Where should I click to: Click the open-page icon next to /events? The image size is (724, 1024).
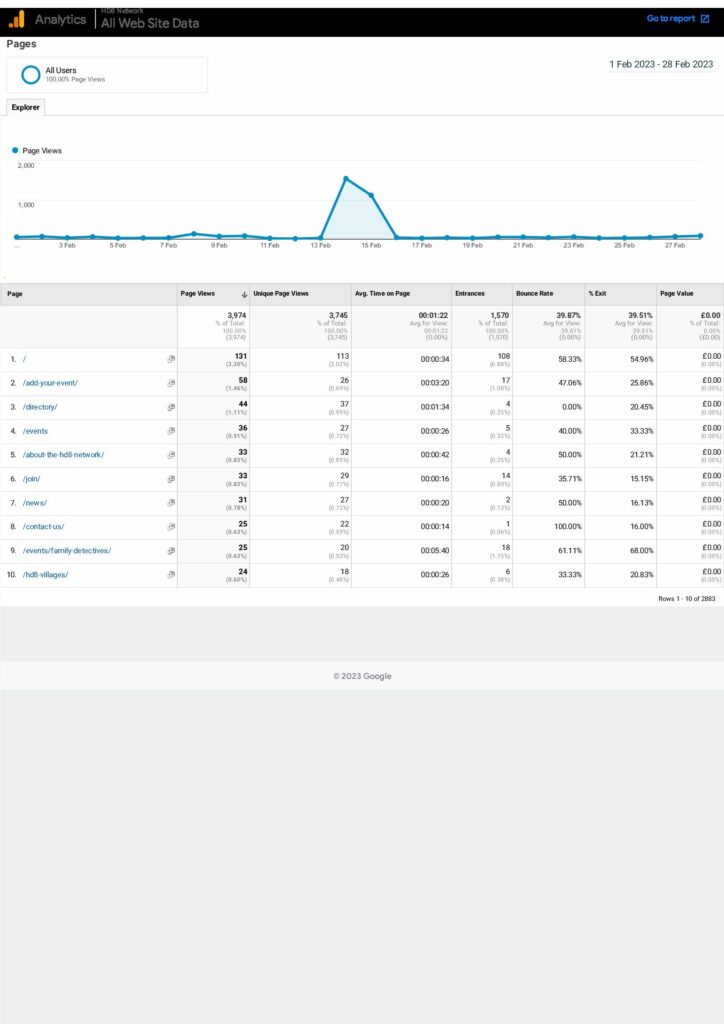pyautogui.click(x=171, y=431)
